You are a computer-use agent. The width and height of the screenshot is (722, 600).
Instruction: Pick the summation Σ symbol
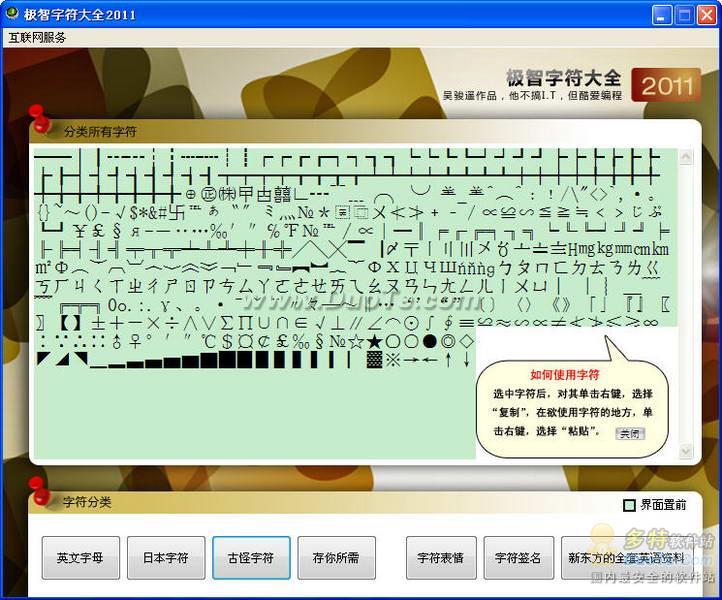click(x=227, y=323)
